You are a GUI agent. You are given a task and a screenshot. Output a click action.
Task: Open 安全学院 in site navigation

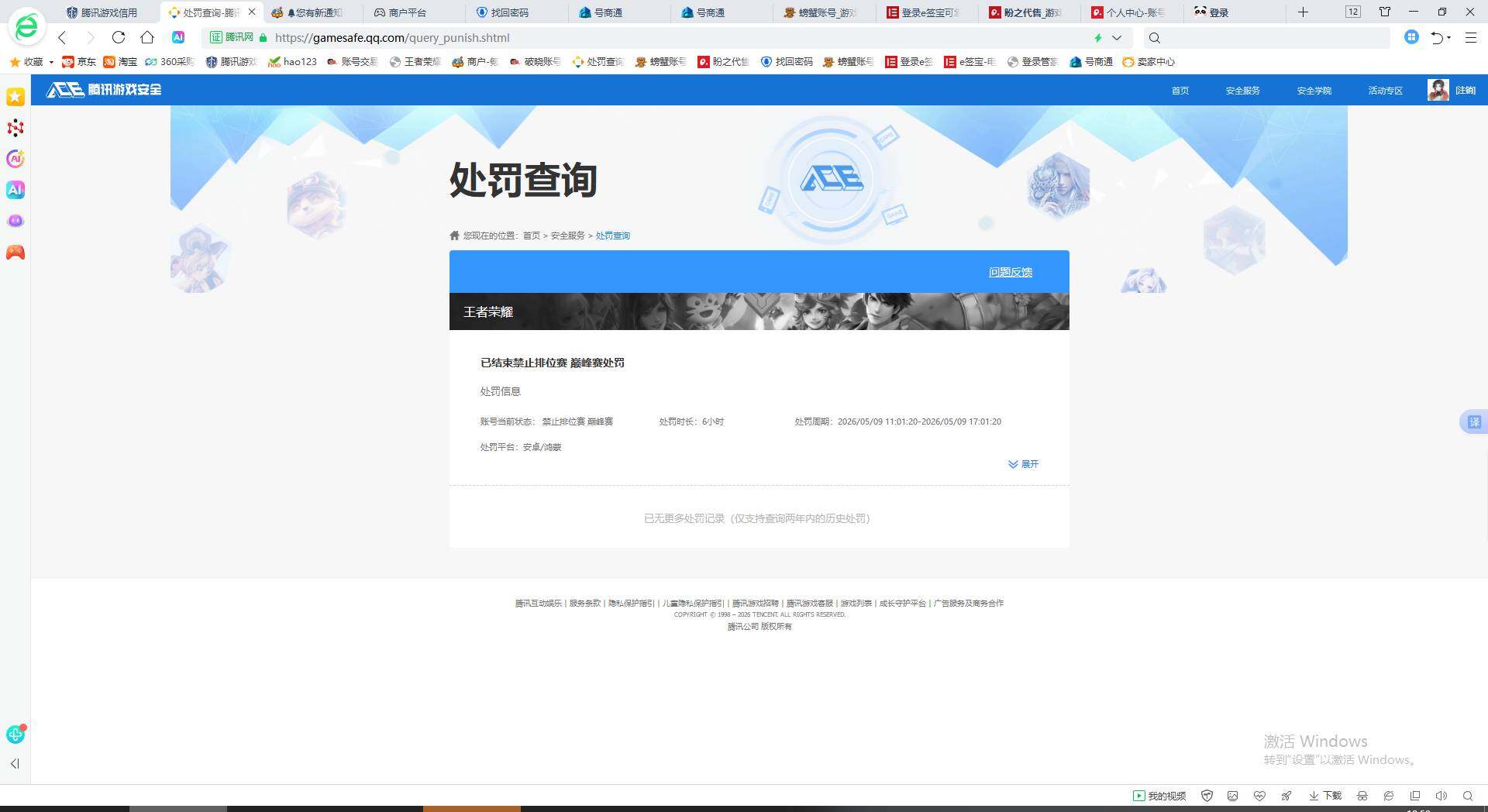point(1314,91)
